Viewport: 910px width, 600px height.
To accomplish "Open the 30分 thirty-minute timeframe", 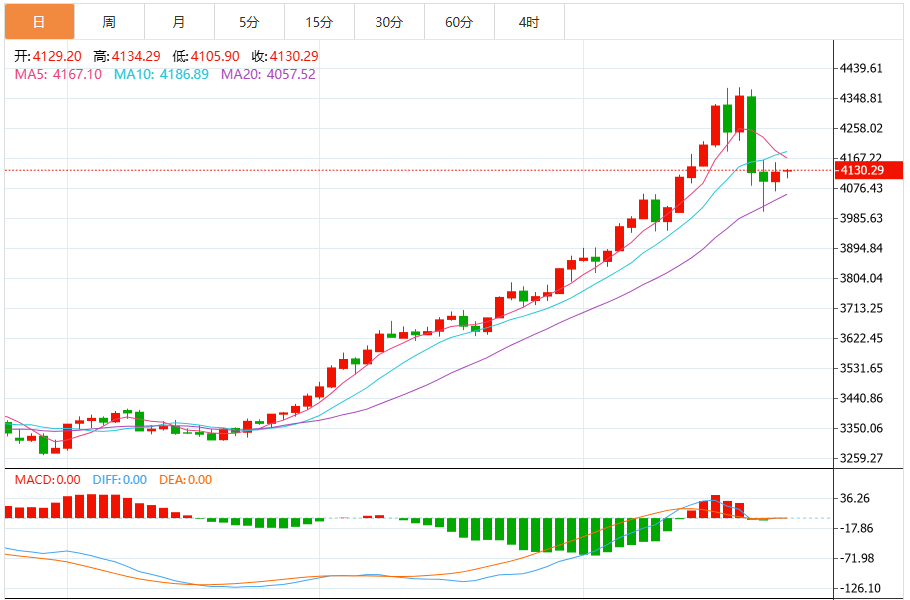I will 389,19.
